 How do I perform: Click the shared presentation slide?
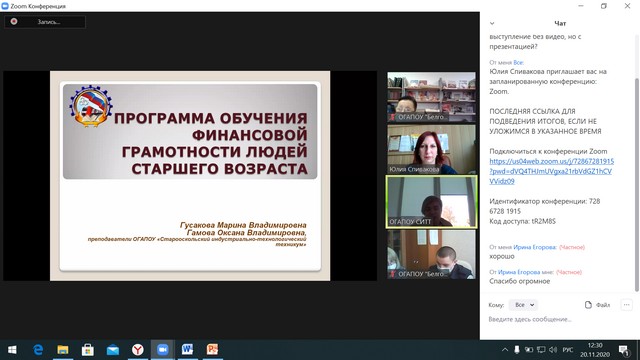190,176
